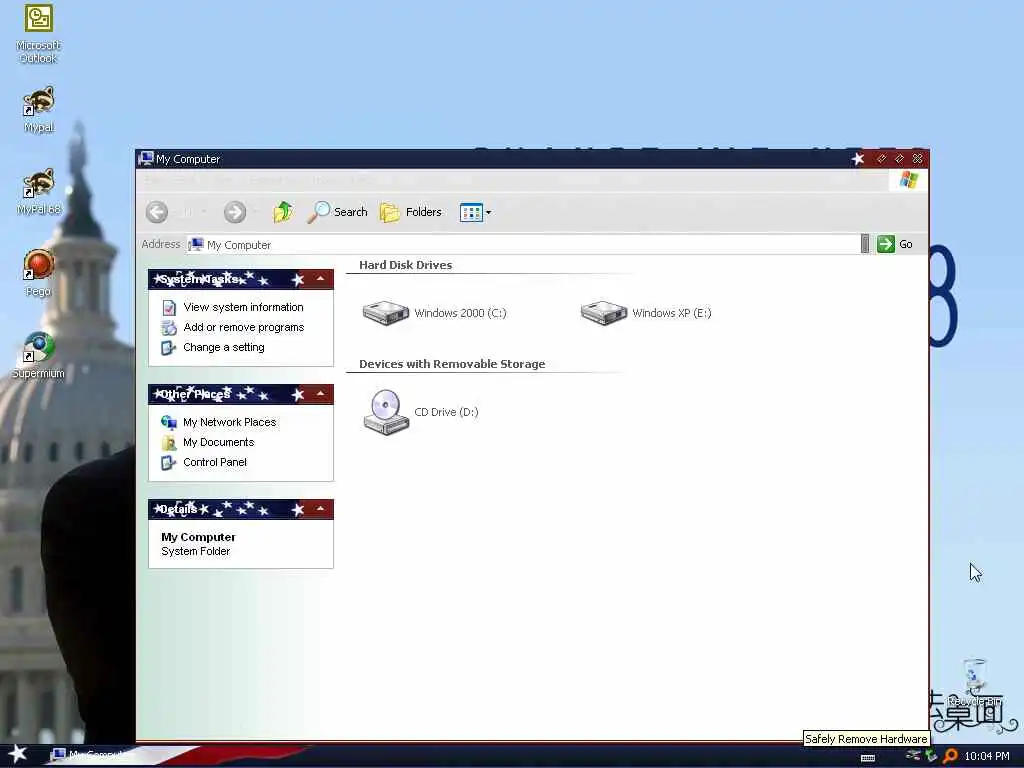The image size is (1024, 768).
Task: Click the star button in title bar
Action: tap(858, 159)
